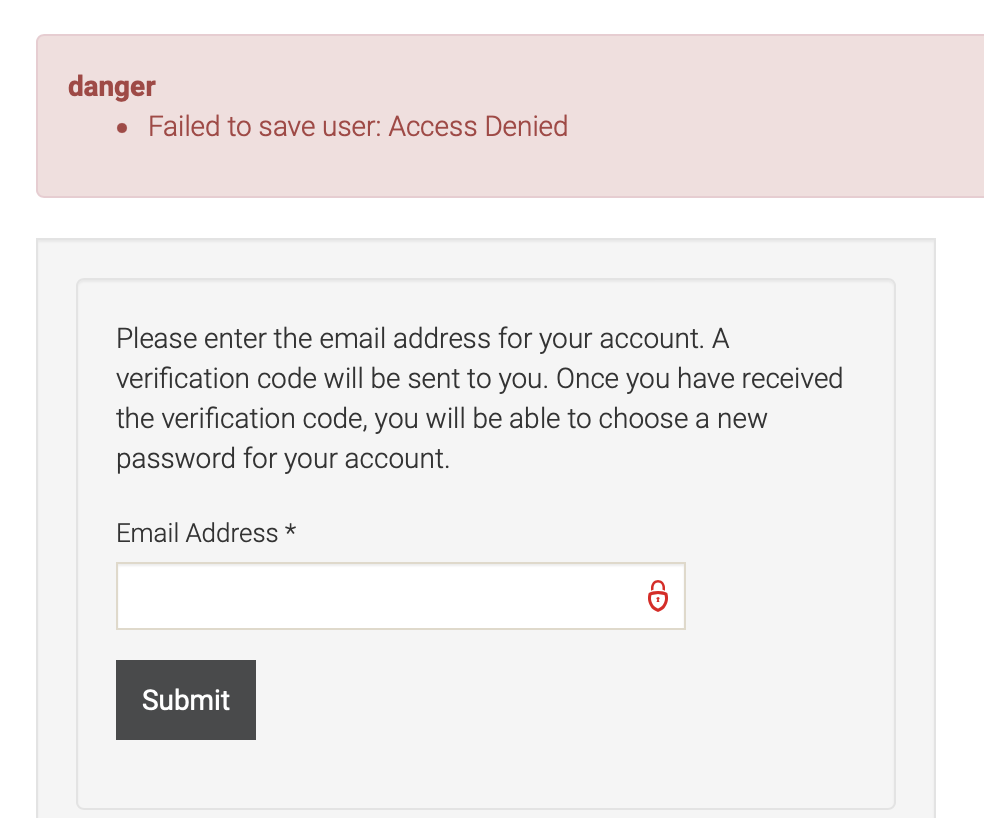The height and width of the screenshot is (818, 984).
Task: Click the bullet point before the error message
Action: (x=122, y=129)
